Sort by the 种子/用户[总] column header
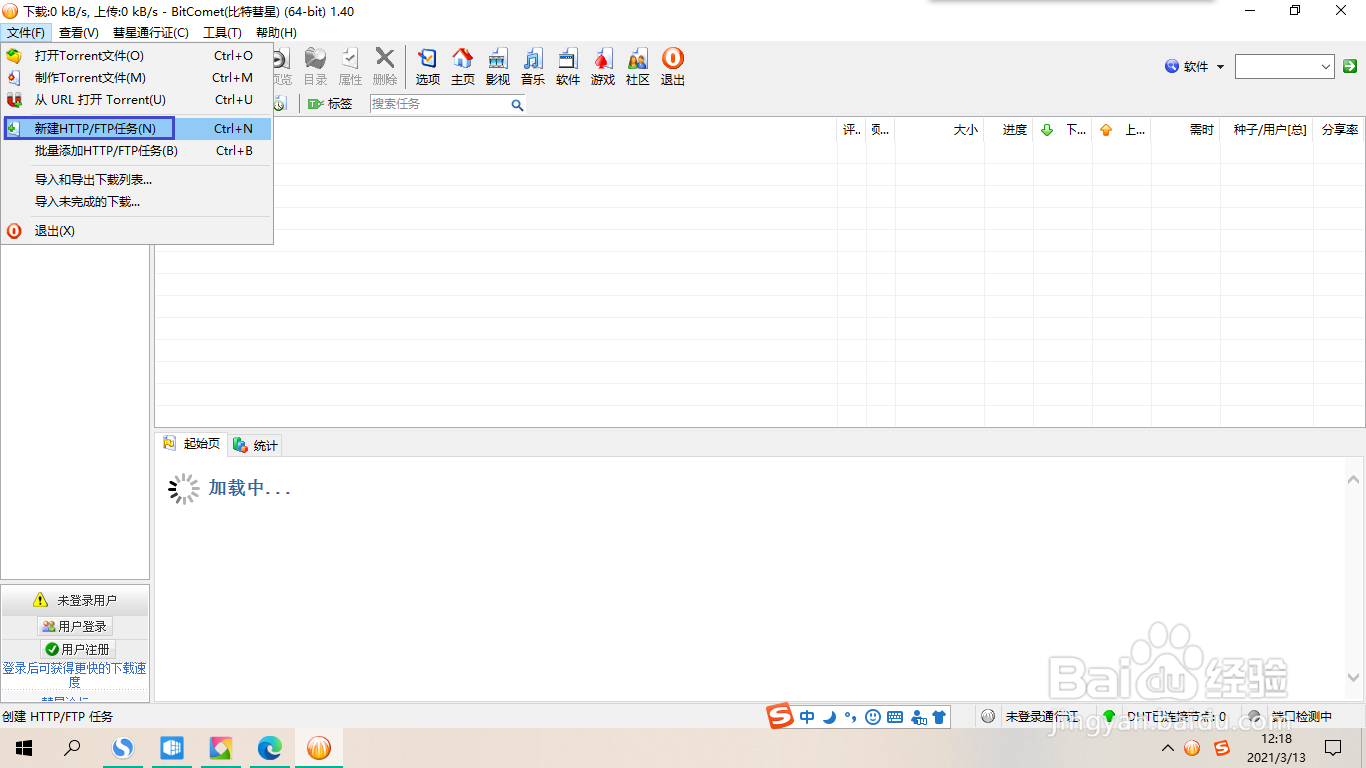 (1266, 130)
